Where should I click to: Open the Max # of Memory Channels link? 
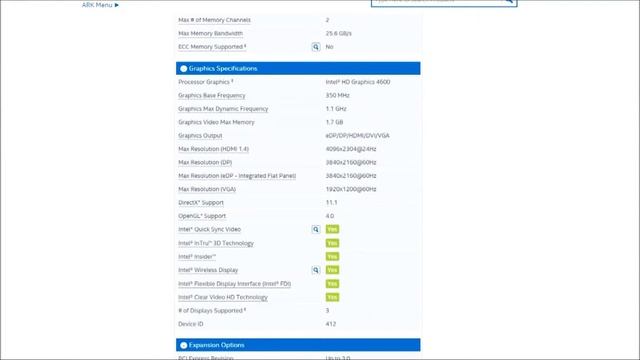tap(214, 20)
